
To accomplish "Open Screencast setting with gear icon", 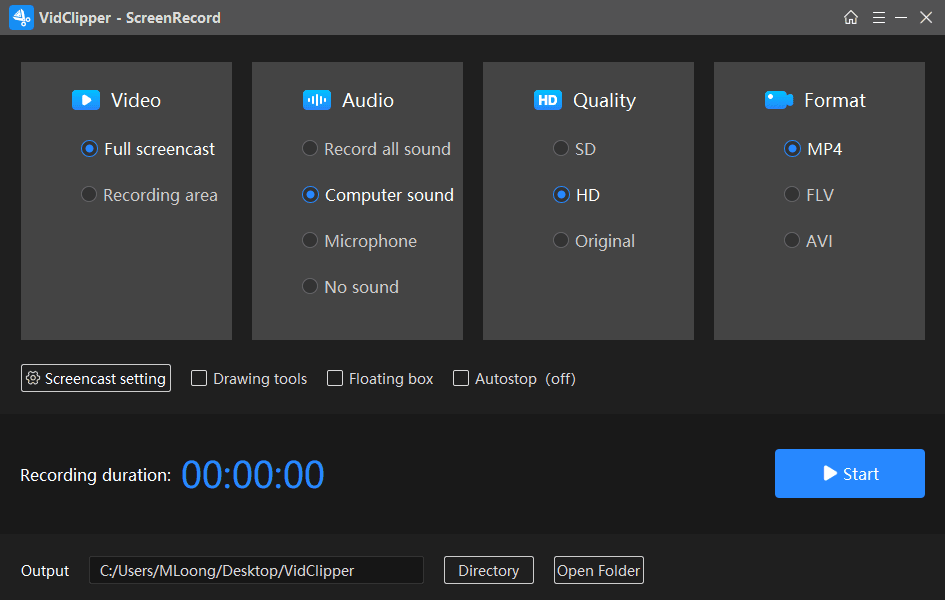I will coord(96,378).
